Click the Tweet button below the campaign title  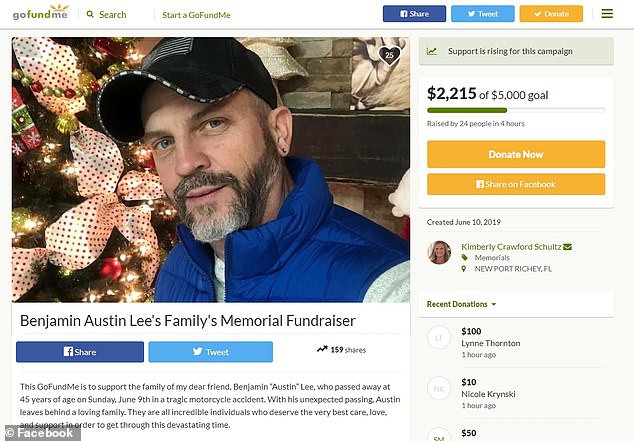tap(210, 352)
